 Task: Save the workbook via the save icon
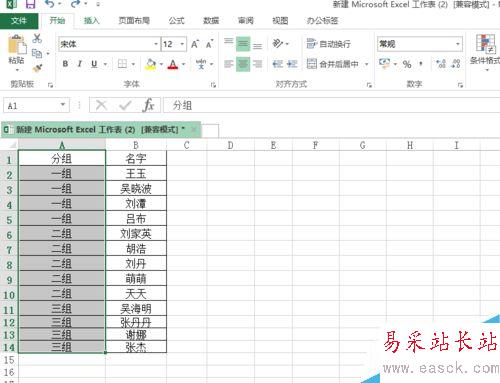[30, 4]
